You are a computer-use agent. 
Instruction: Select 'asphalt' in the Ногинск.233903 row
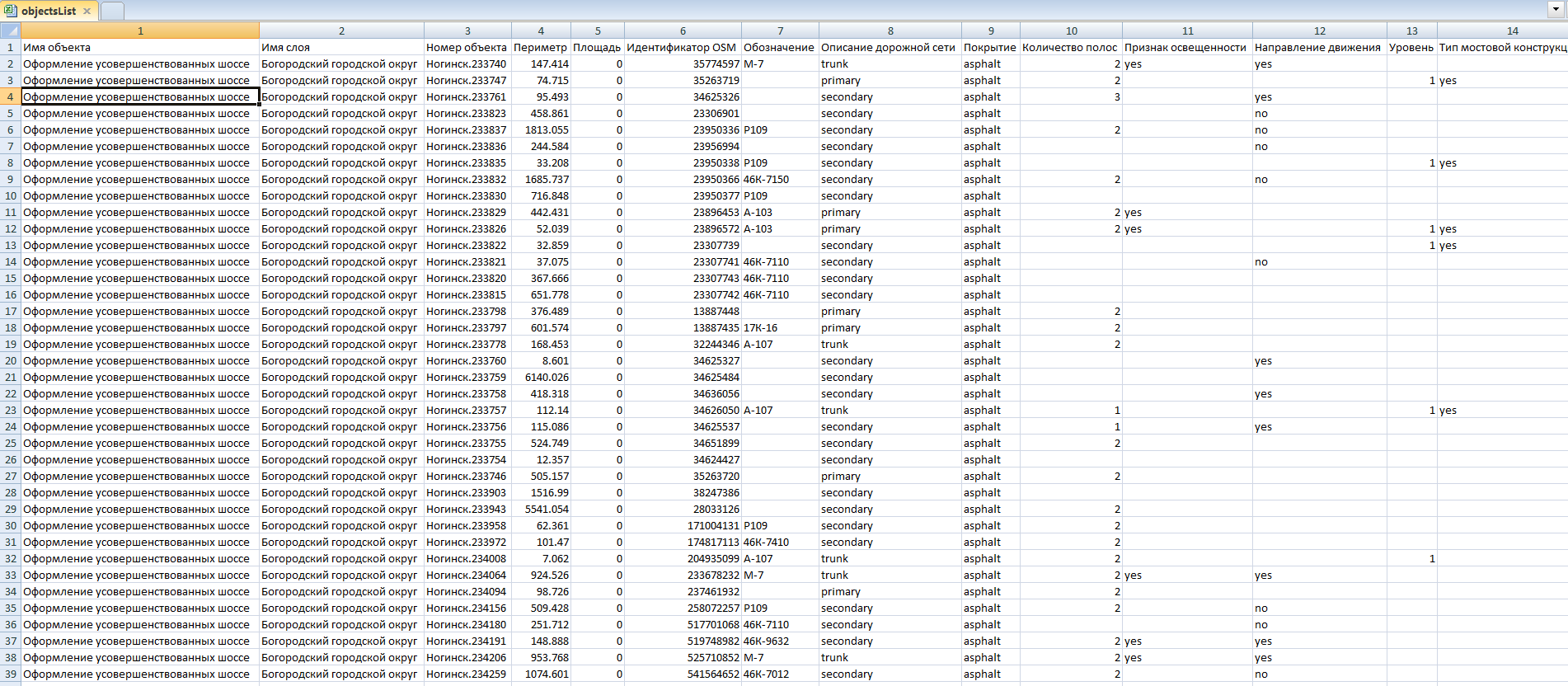(991, 492)
